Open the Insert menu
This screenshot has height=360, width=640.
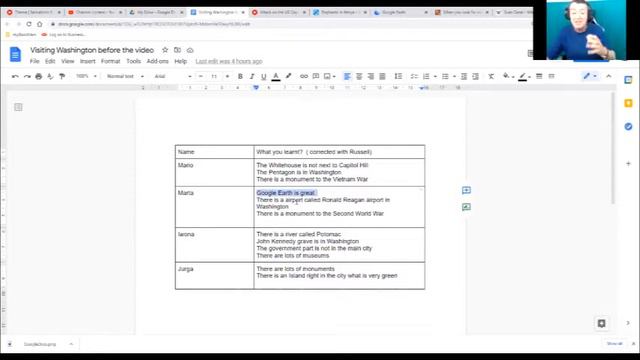[x=87, y=61]
